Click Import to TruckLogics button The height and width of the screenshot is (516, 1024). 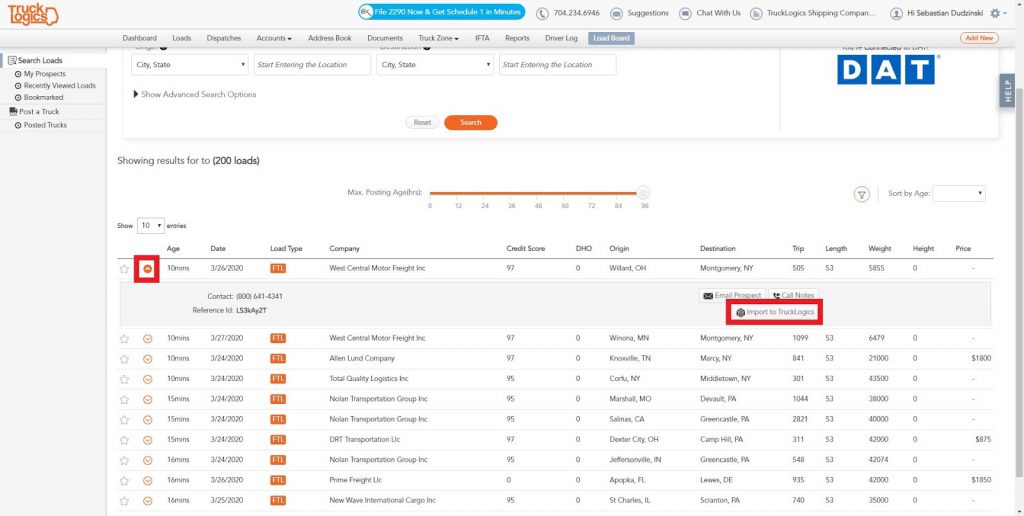pyautogui.click(x=775, y=313)
